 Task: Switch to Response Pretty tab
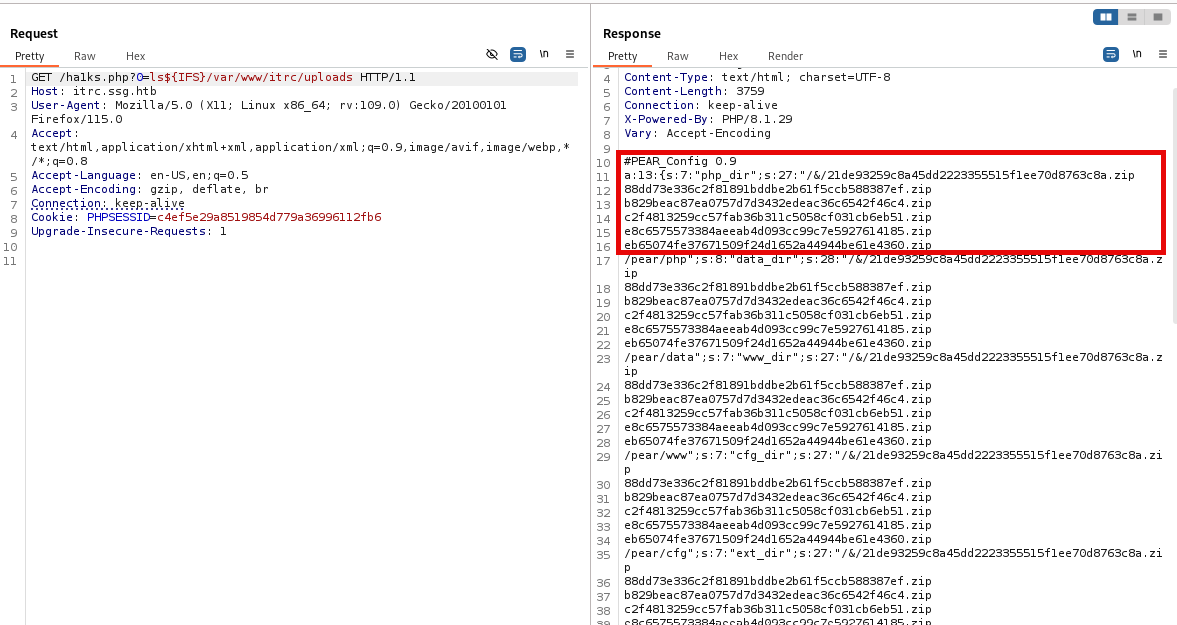[622, 56]
